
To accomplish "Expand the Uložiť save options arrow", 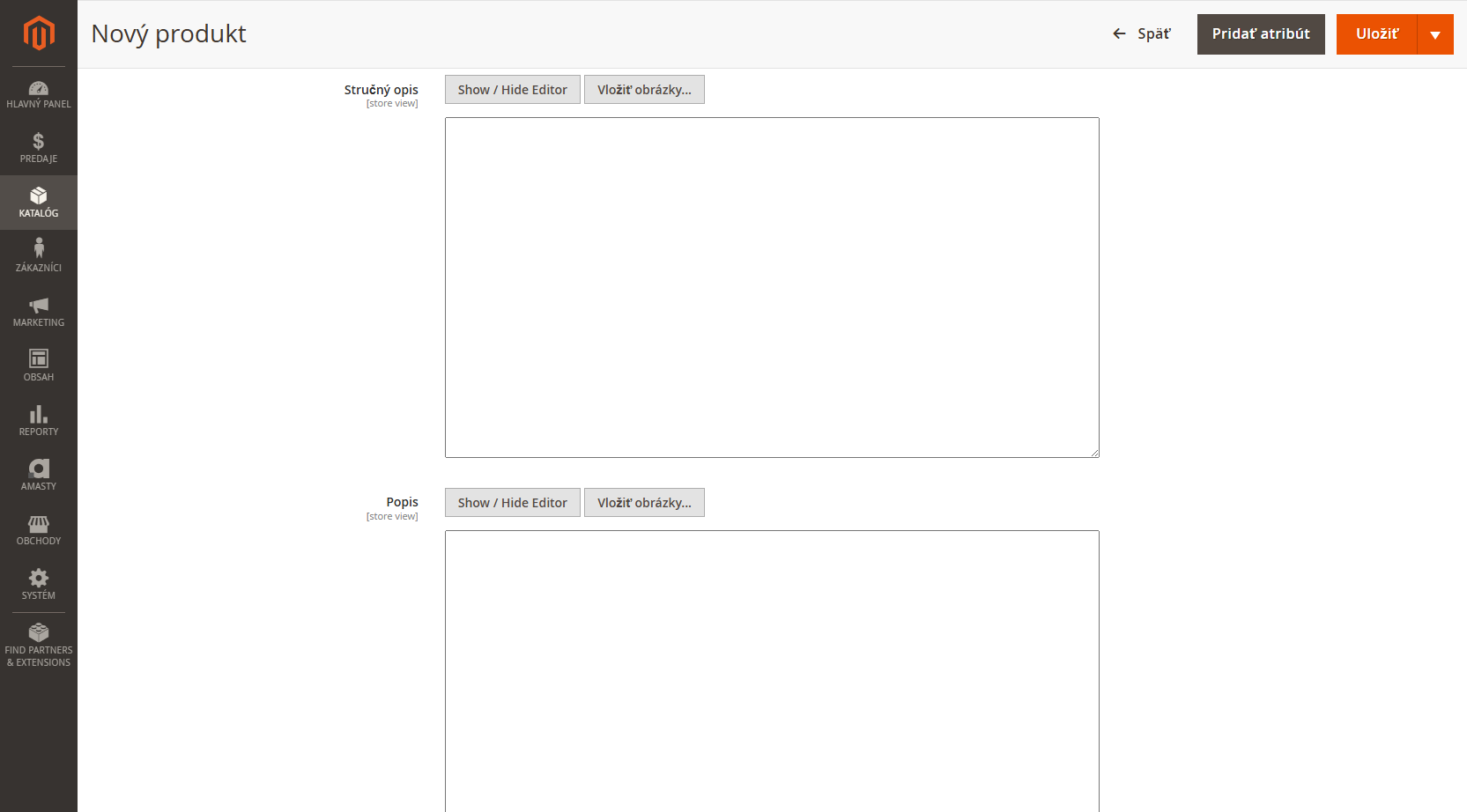I will click(x=1435, y=34).
